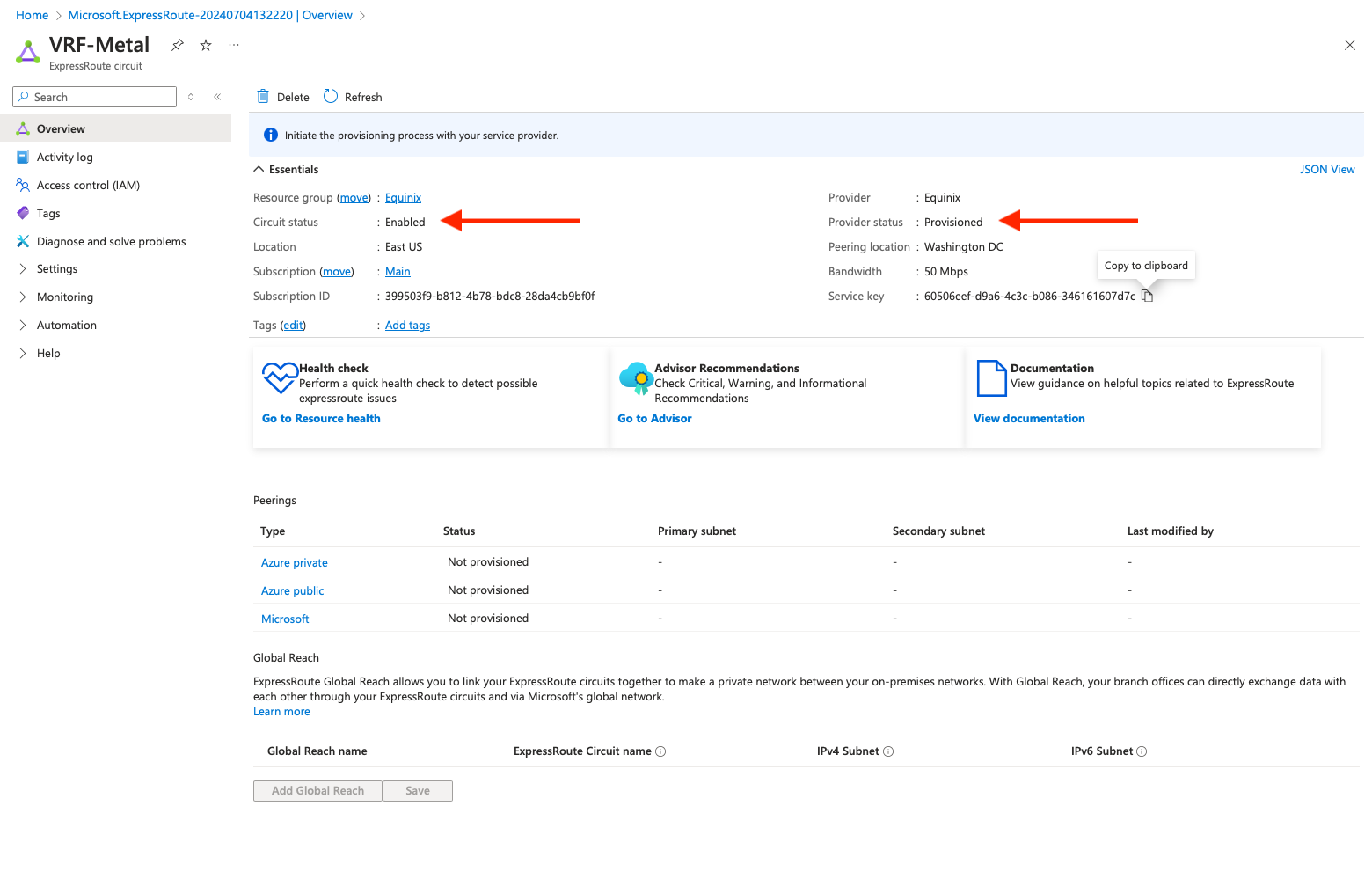Open the Main subscription link

[x=398, y=271]
